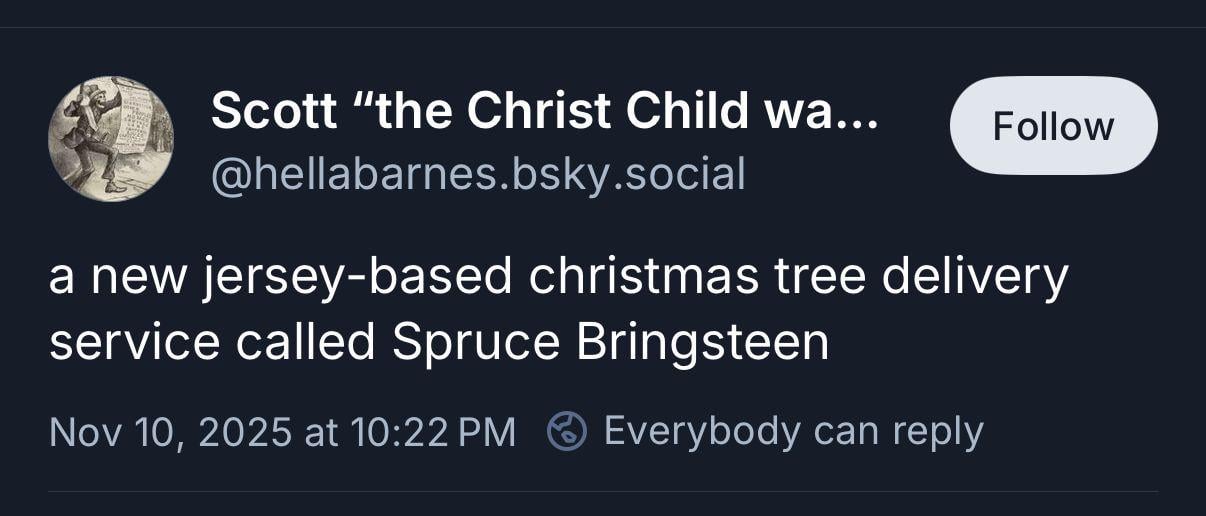The width and height of the screenshot is (1206, 516).
Task: Click the Follow button
Action: point(1053,126)
